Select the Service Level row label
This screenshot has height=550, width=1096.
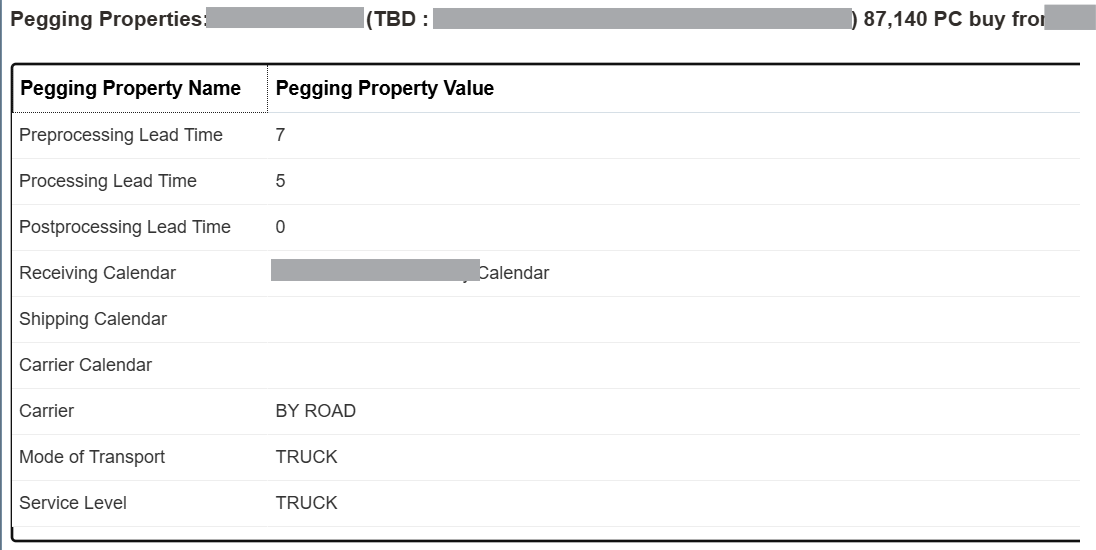[73, 503]
